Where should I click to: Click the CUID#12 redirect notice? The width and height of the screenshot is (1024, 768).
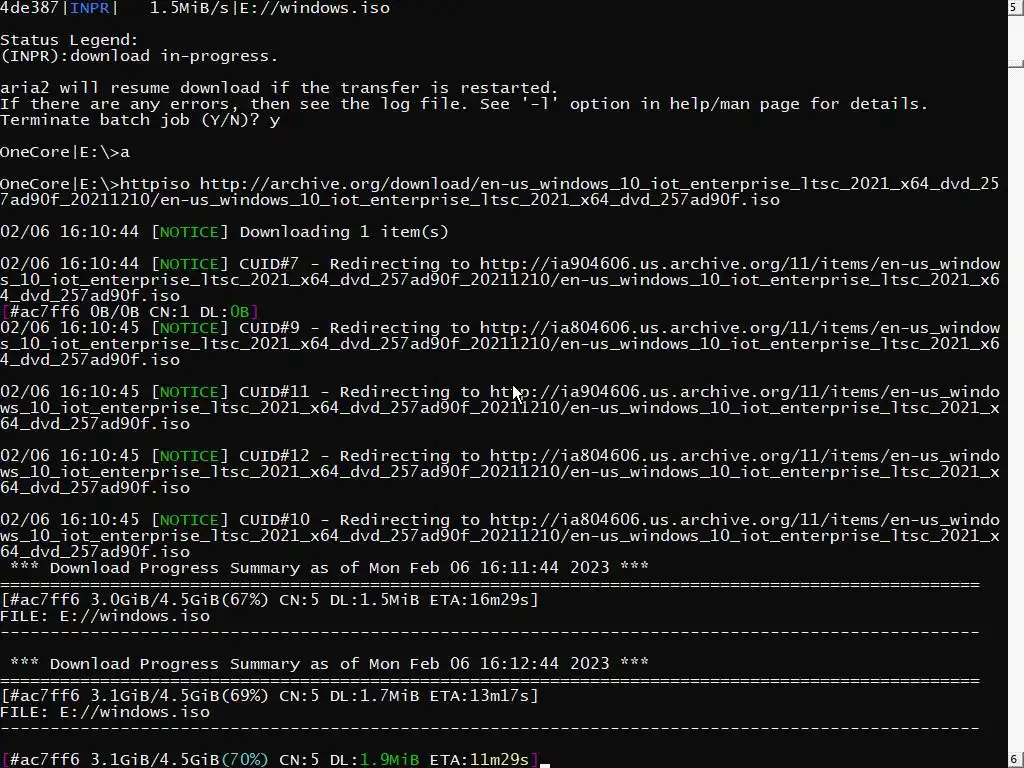click(500, 472)
